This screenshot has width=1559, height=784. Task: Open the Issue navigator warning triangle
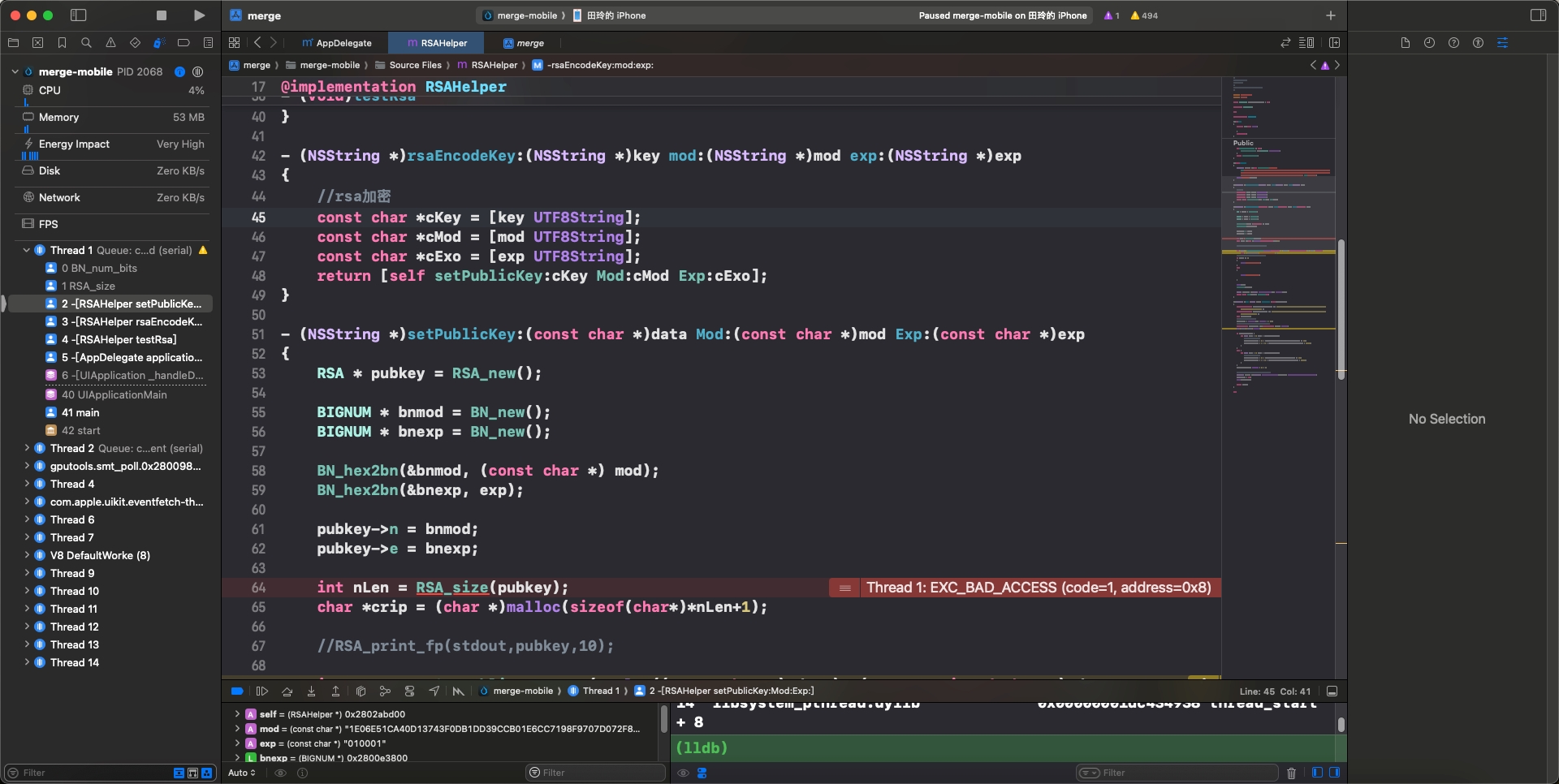click(110, 43)
